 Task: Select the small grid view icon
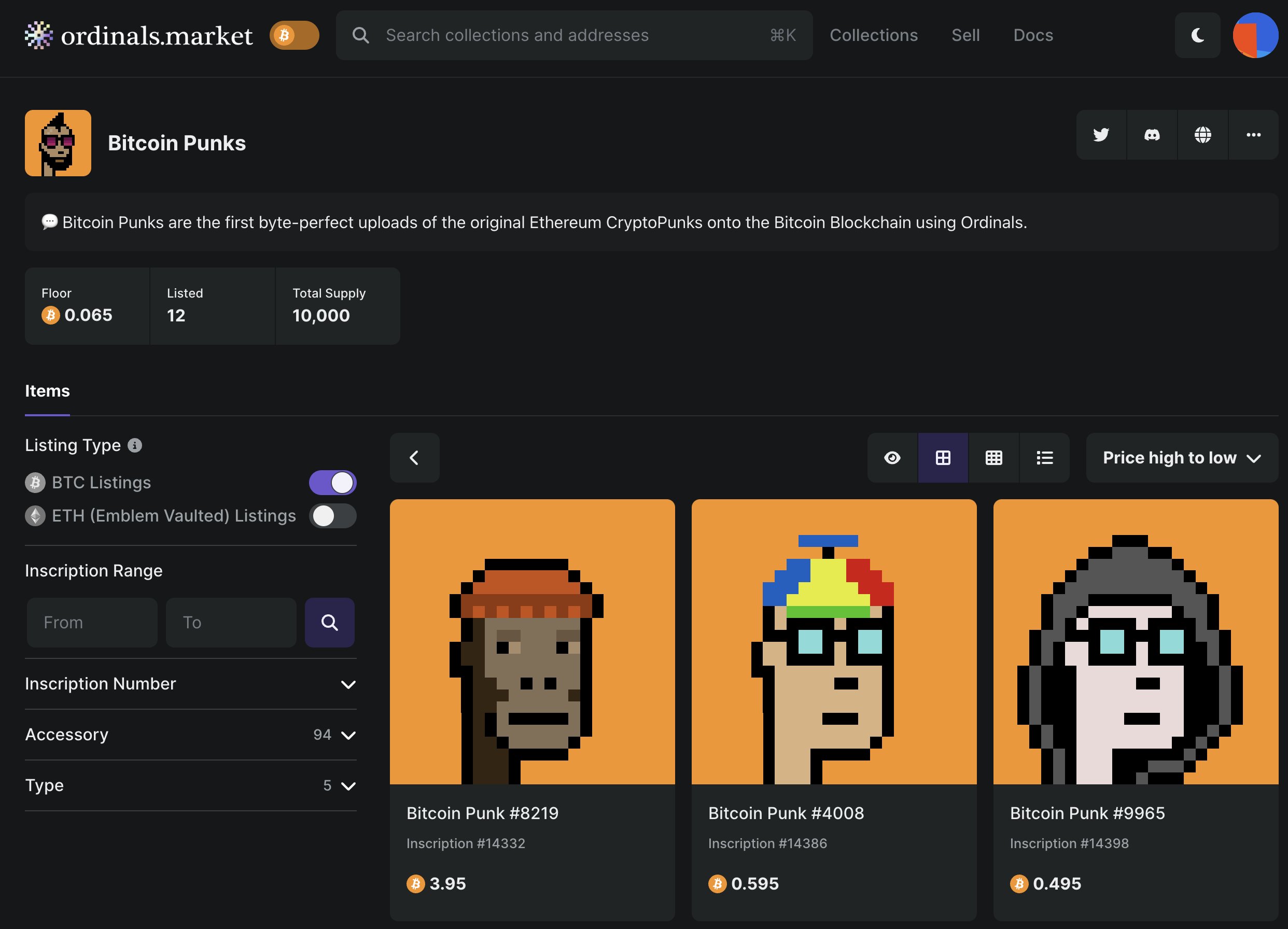click(993, 458)
